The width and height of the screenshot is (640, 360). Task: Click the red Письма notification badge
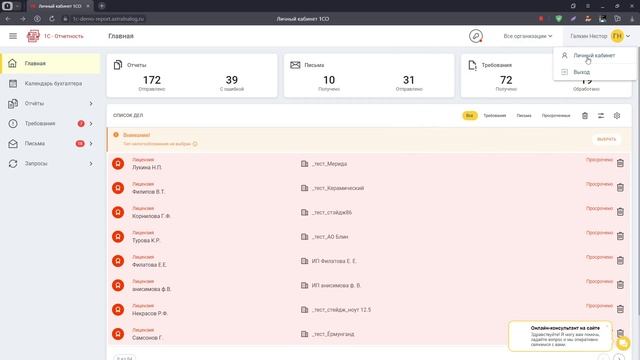tap(80, 143)
